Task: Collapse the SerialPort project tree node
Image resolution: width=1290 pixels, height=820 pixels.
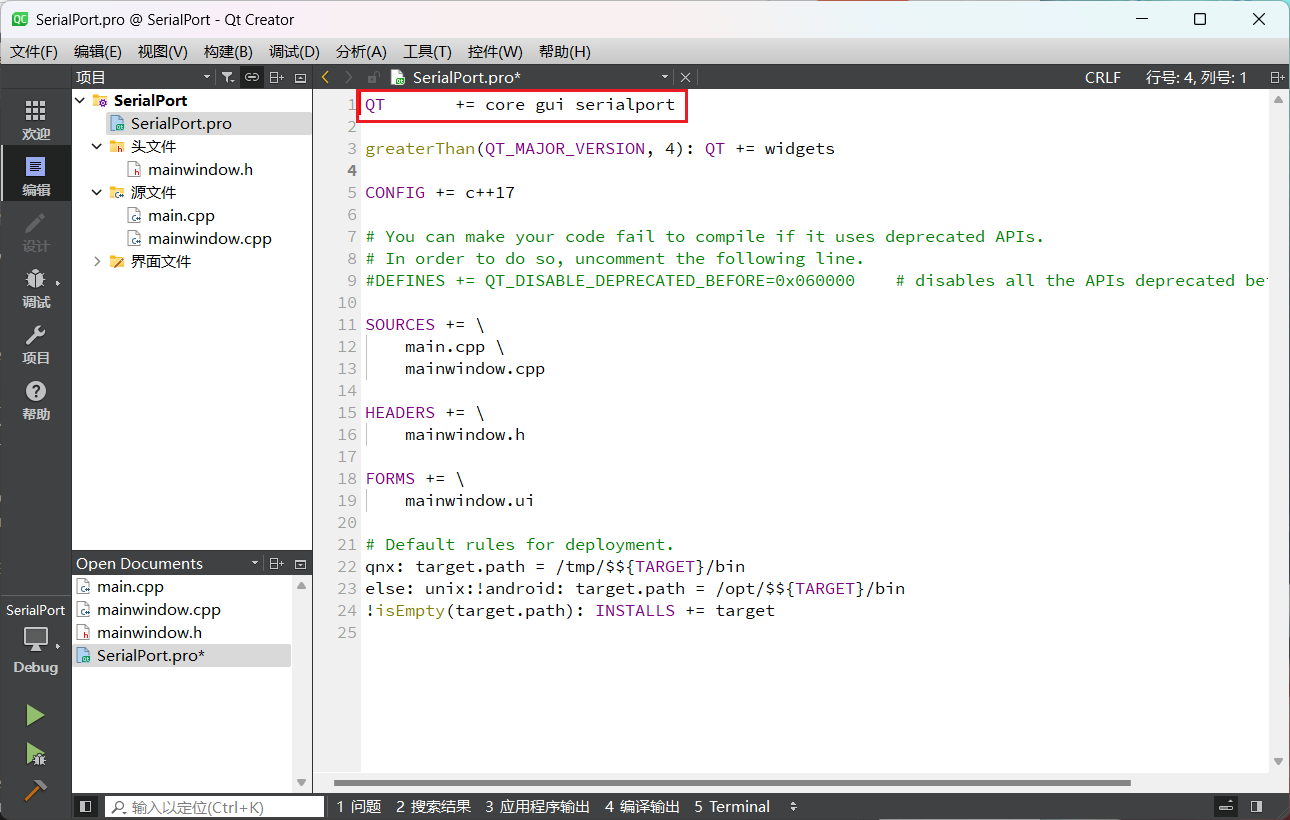Action: coord(80,100)
